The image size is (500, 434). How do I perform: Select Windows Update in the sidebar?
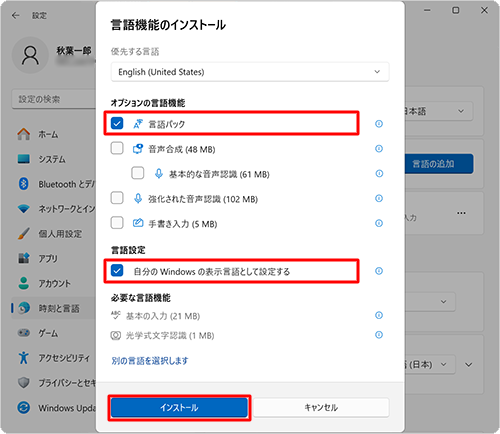click(x=53, y=408)
